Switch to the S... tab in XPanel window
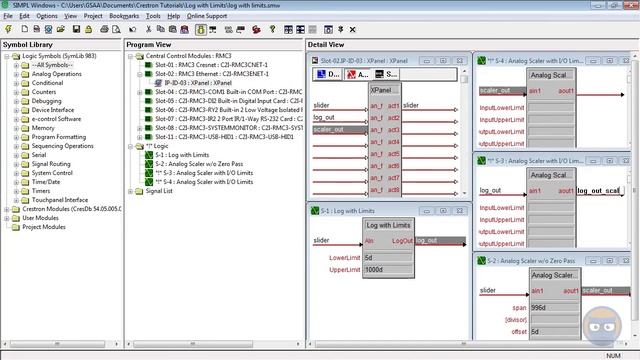 click(x=387, y=74)
